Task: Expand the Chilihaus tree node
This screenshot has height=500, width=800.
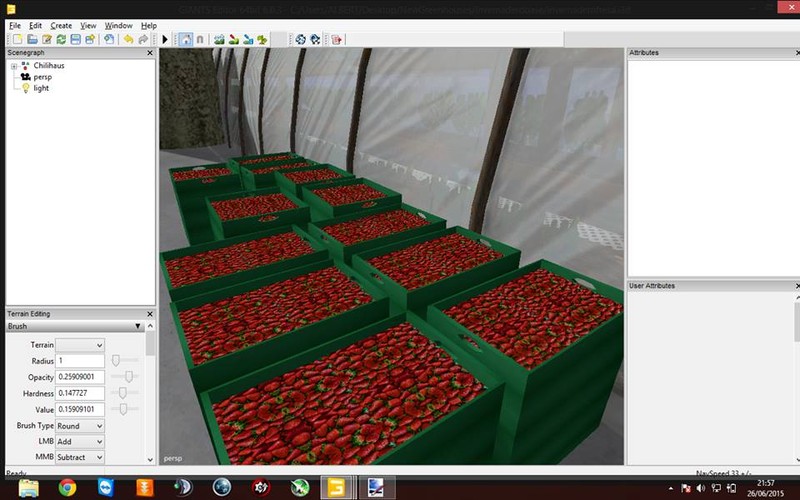Action: click(x=13, y=65)
